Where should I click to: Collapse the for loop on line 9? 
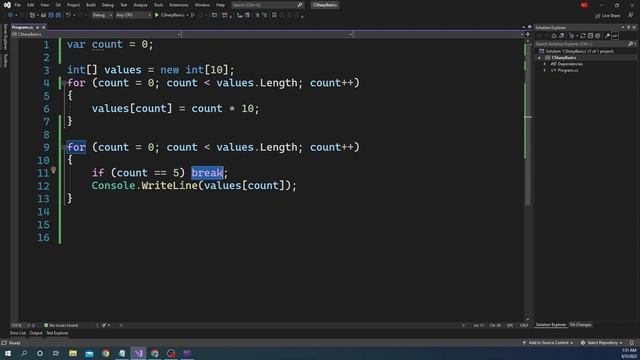tap(64, 147)
